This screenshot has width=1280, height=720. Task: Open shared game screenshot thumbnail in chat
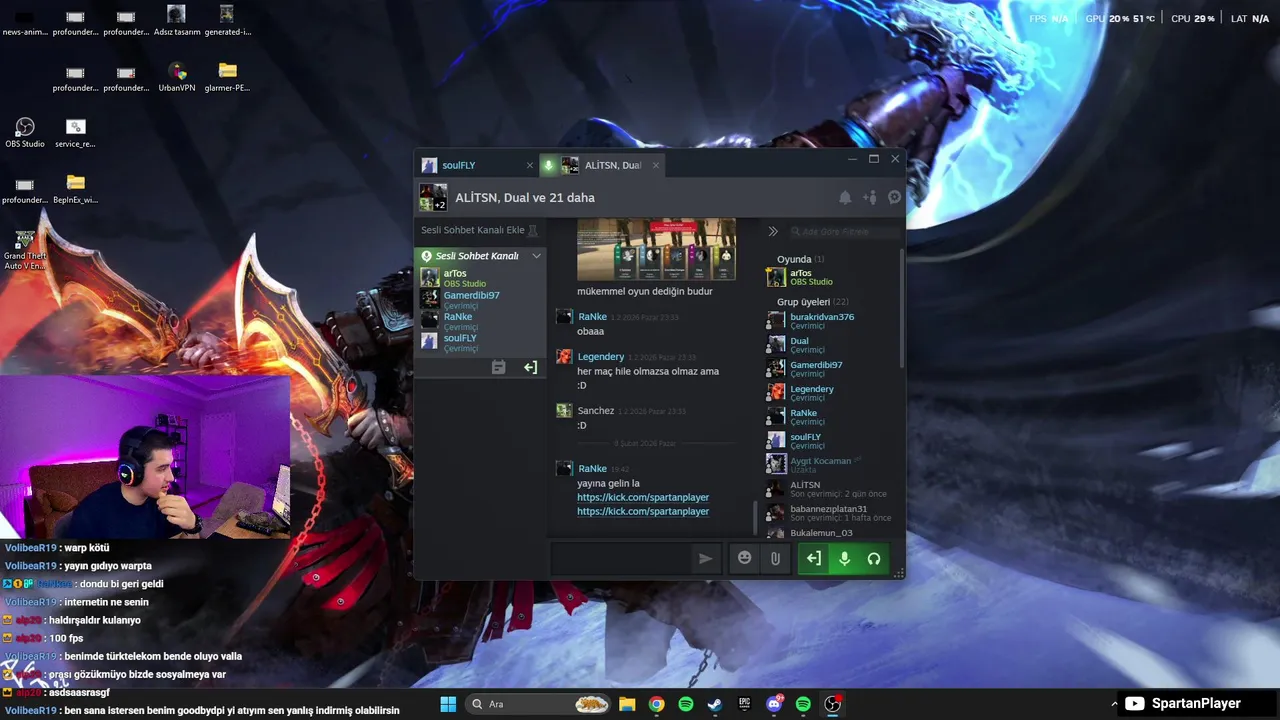[x=657, y=249]
